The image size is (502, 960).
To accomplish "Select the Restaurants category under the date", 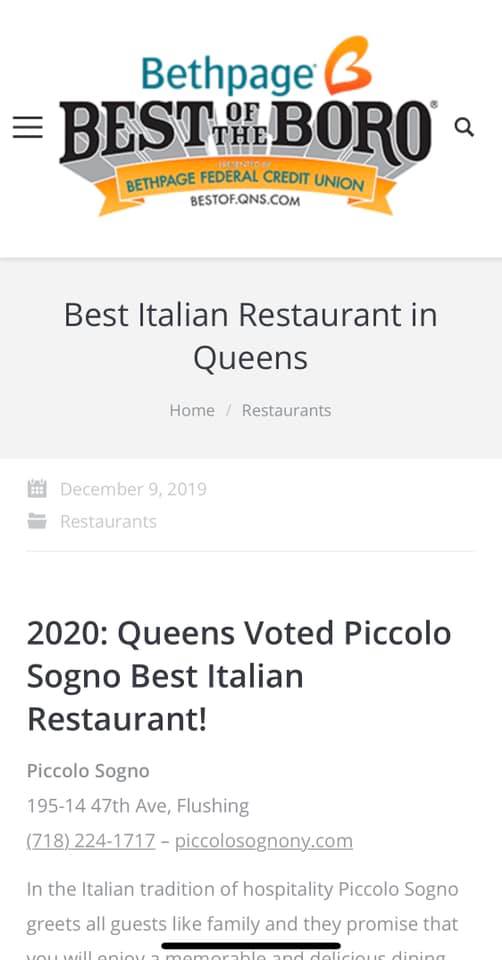I will coord(108,522).
